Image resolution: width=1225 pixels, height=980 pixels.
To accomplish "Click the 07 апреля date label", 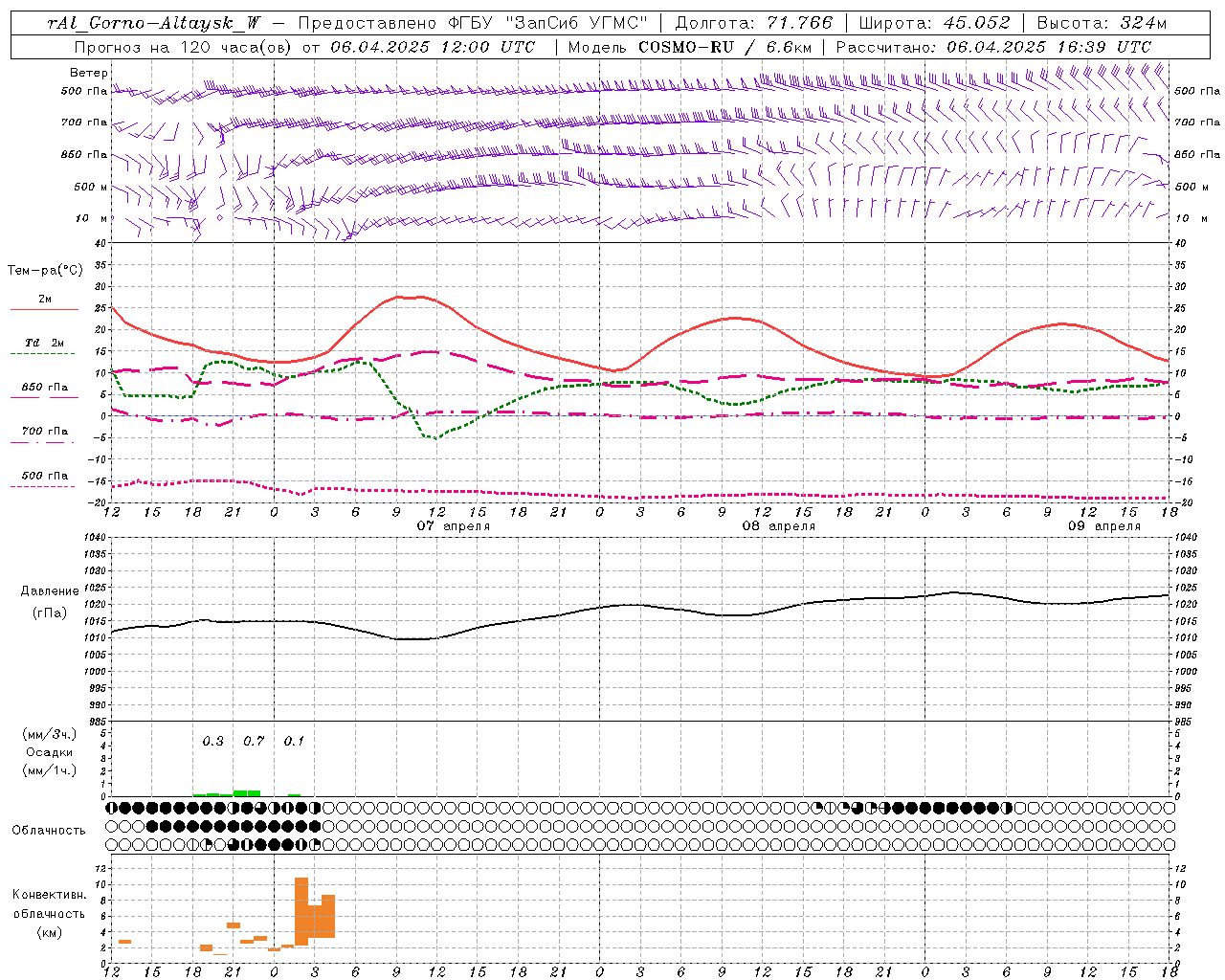I will coord(453,526).
